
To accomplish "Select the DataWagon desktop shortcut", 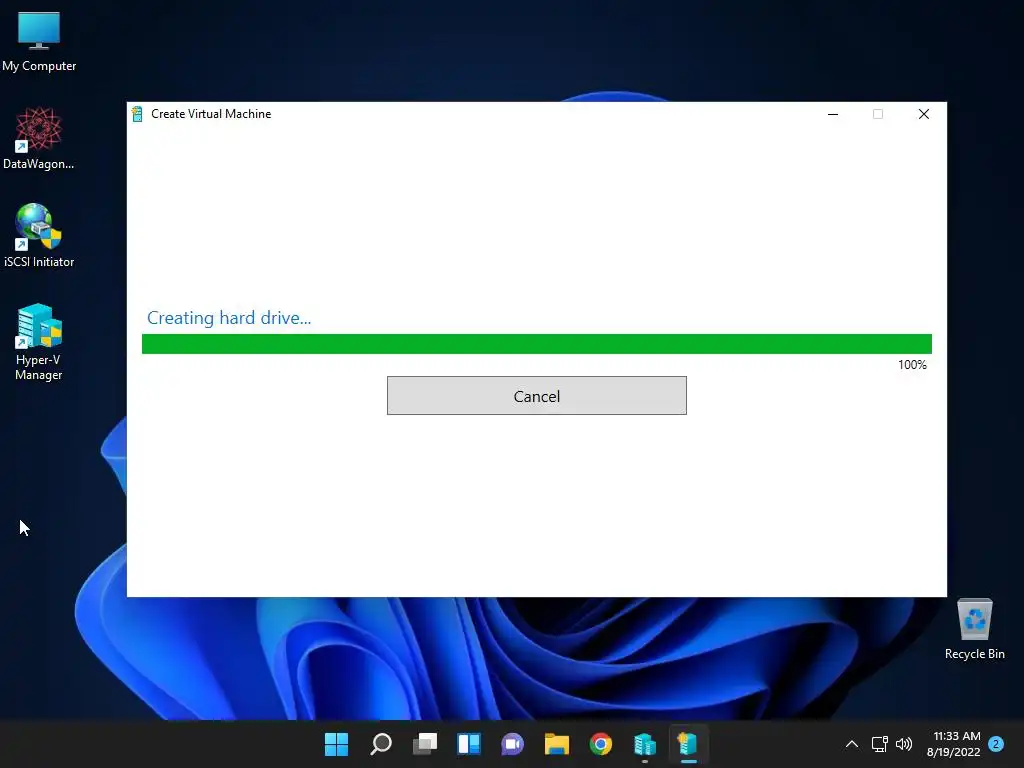I will click(39, 138).
